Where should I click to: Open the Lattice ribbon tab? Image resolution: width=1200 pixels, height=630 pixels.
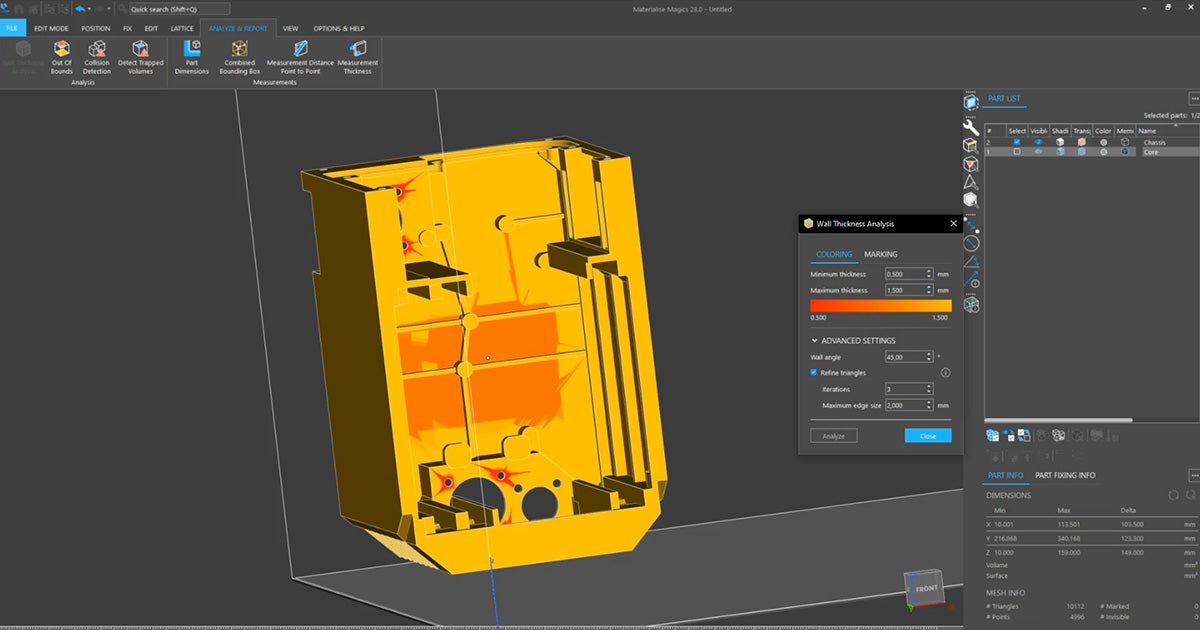coord(183,28)
